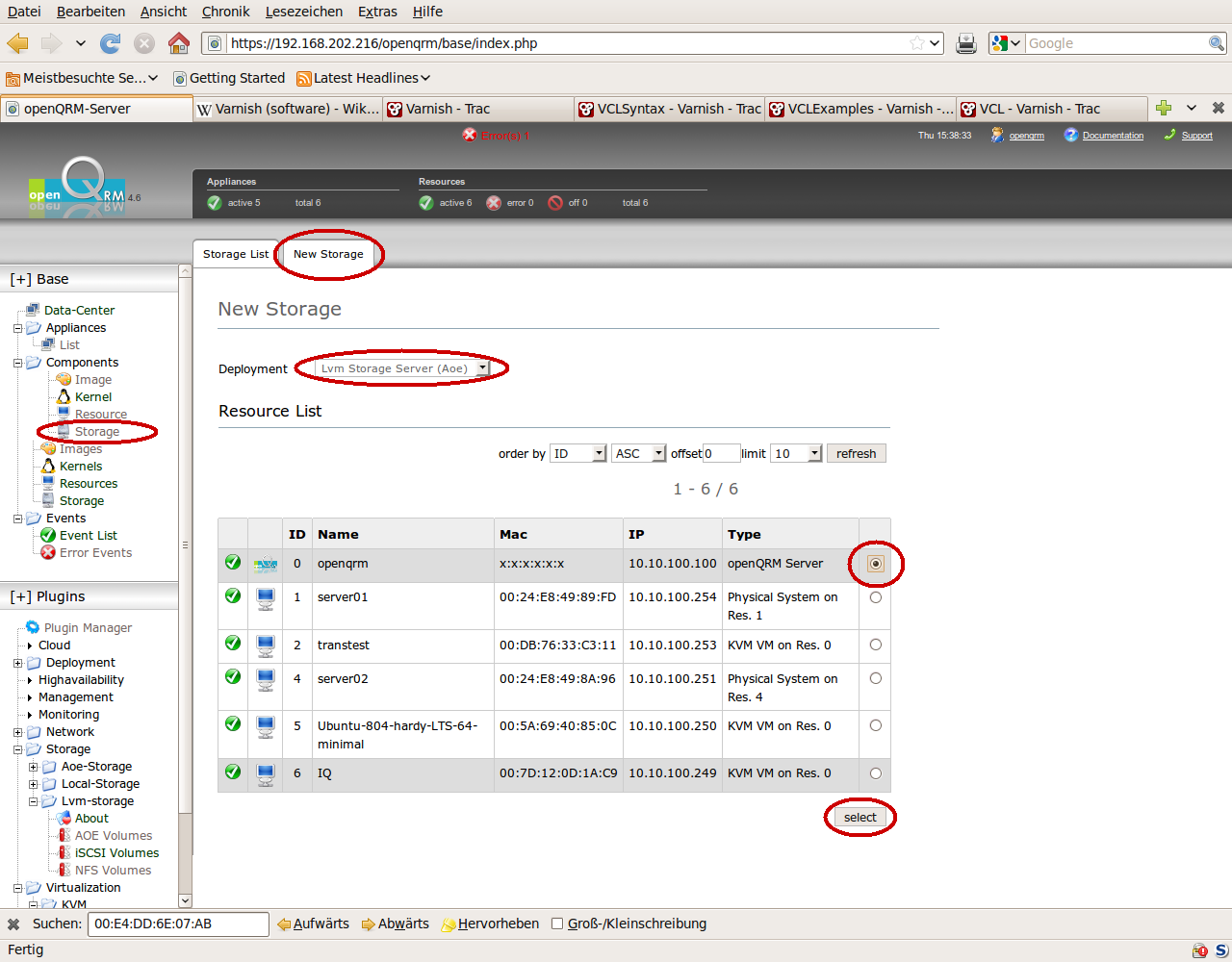Click the print icon in toolbar
Screen dimensions: 1232x962
tap(966, 43)
